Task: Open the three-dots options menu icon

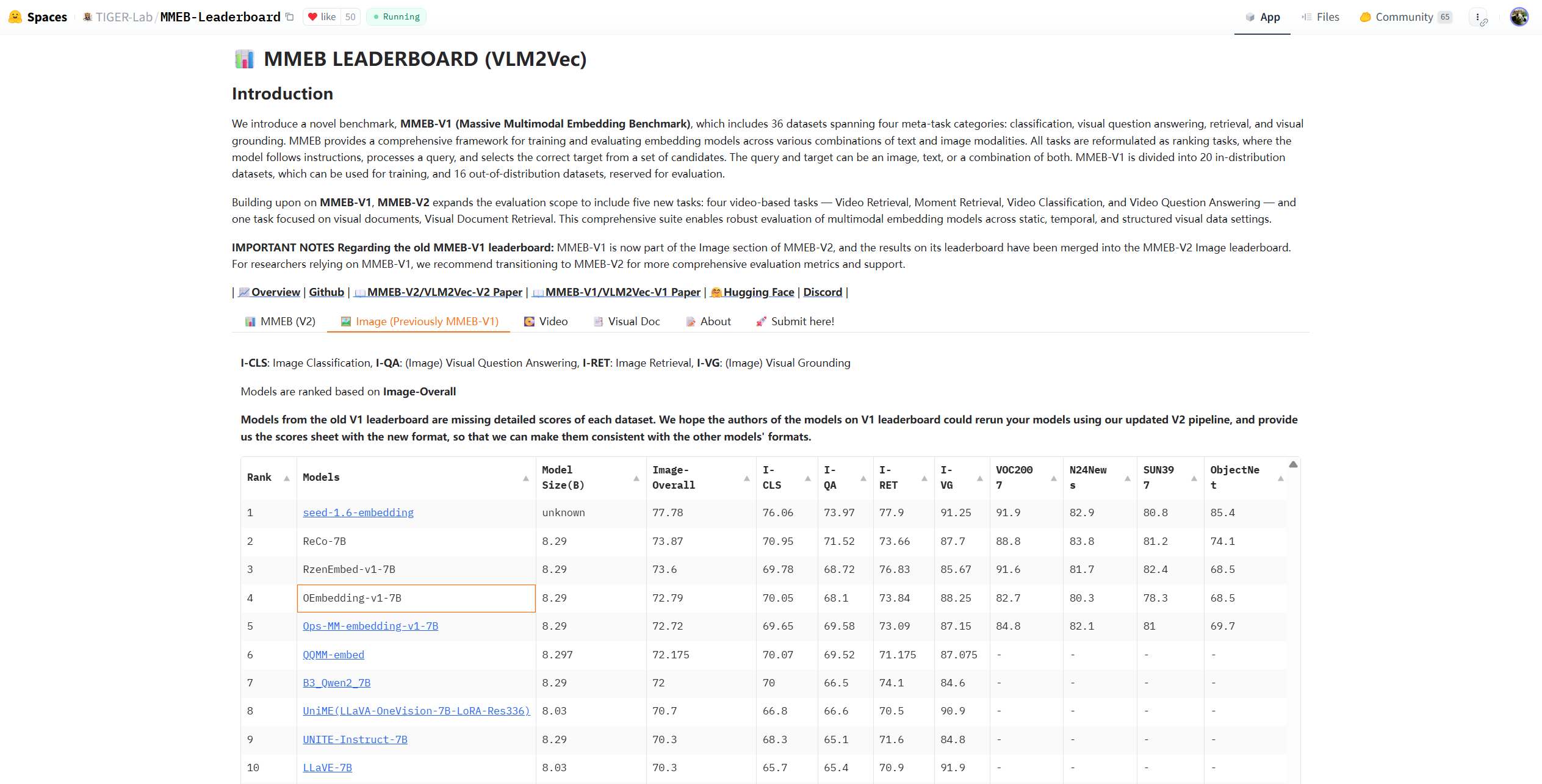Action: point(1477,17)
